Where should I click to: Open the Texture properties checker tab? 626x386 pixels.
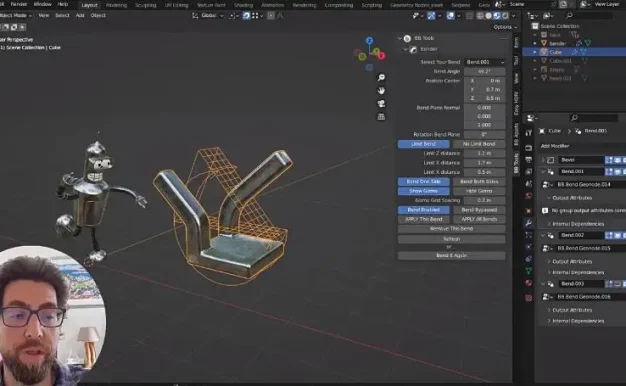(528, 298)
